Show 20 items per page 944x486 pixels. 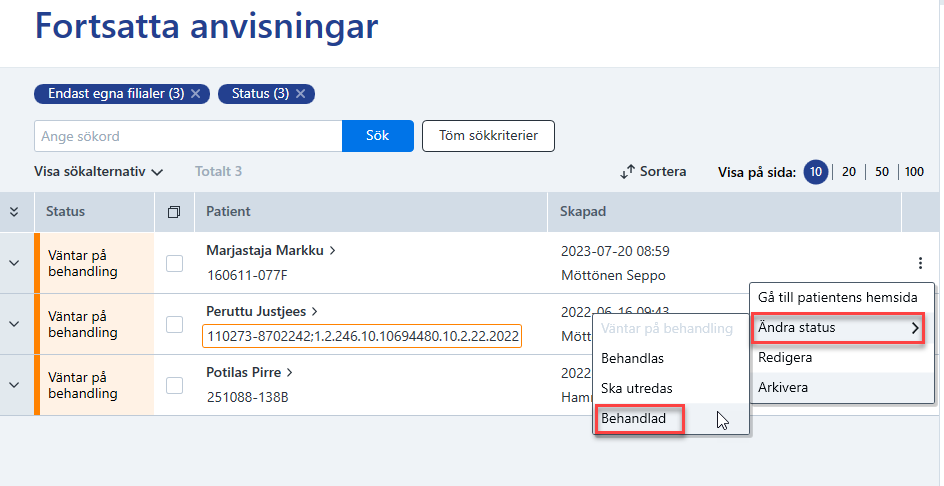(x=849, y=172)
